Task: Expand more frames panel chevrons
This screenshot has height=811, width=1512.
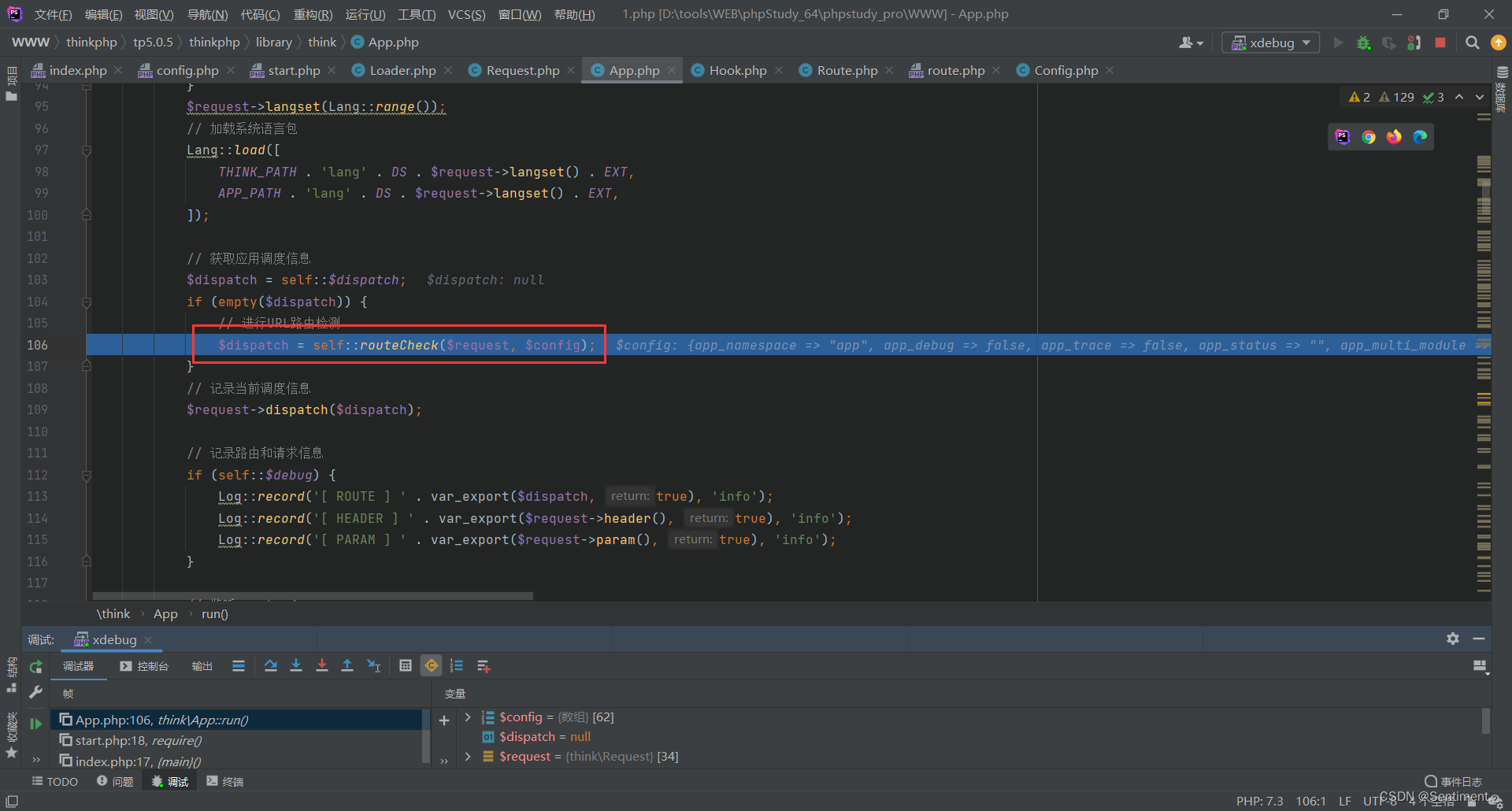Action: pyautogui.click(x=35, y=760)
